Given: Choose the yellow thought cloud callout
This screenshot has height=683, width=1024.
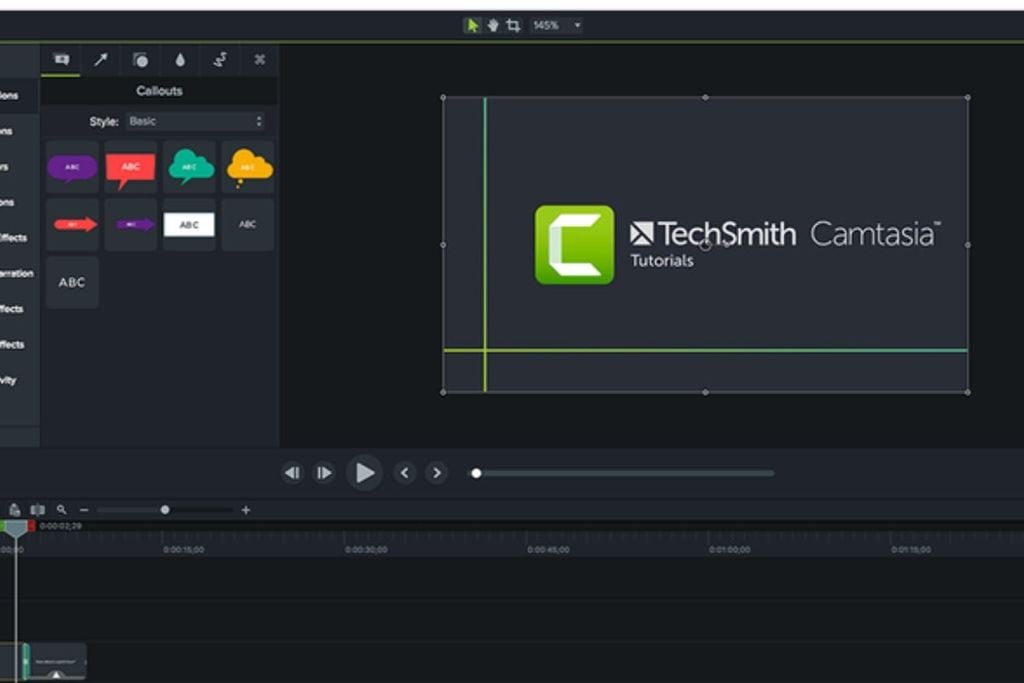Looking at the screenshot, I should coord(248,167).
